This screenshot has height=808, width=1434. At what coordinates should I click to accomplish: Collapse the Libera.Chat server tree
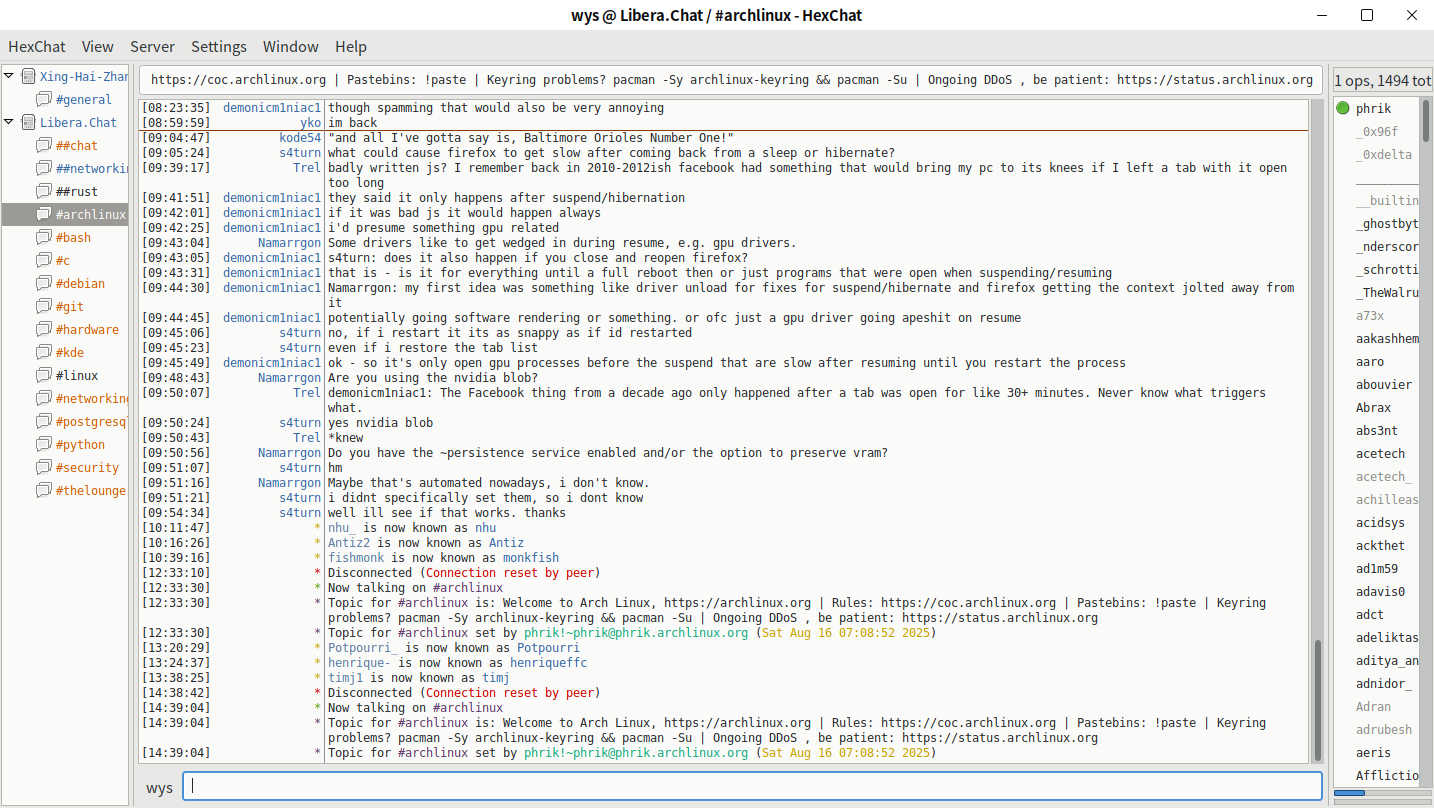10,123
